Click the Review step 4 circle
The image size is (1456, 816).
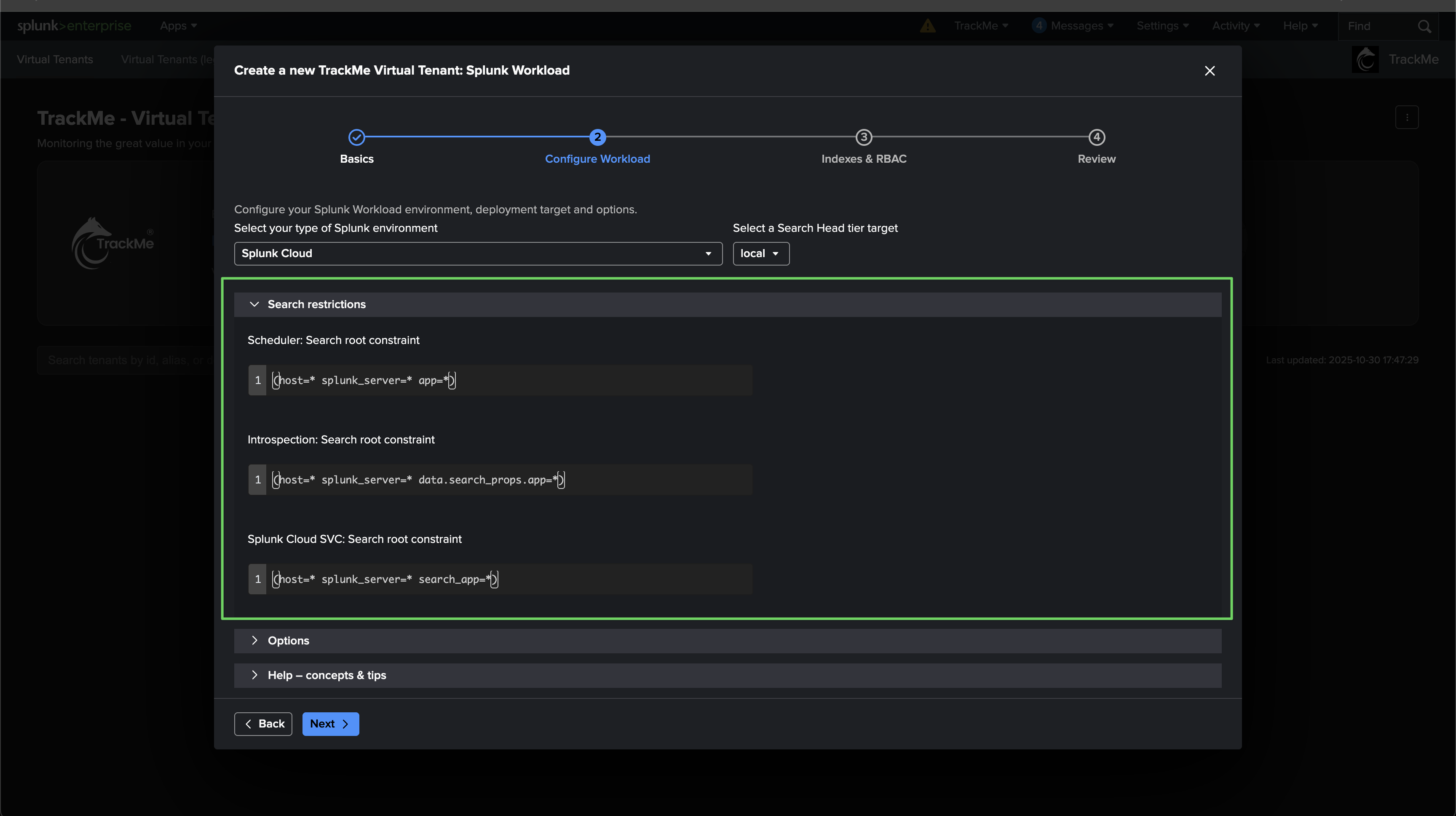pyautogui.click(x=1097, y=137)
